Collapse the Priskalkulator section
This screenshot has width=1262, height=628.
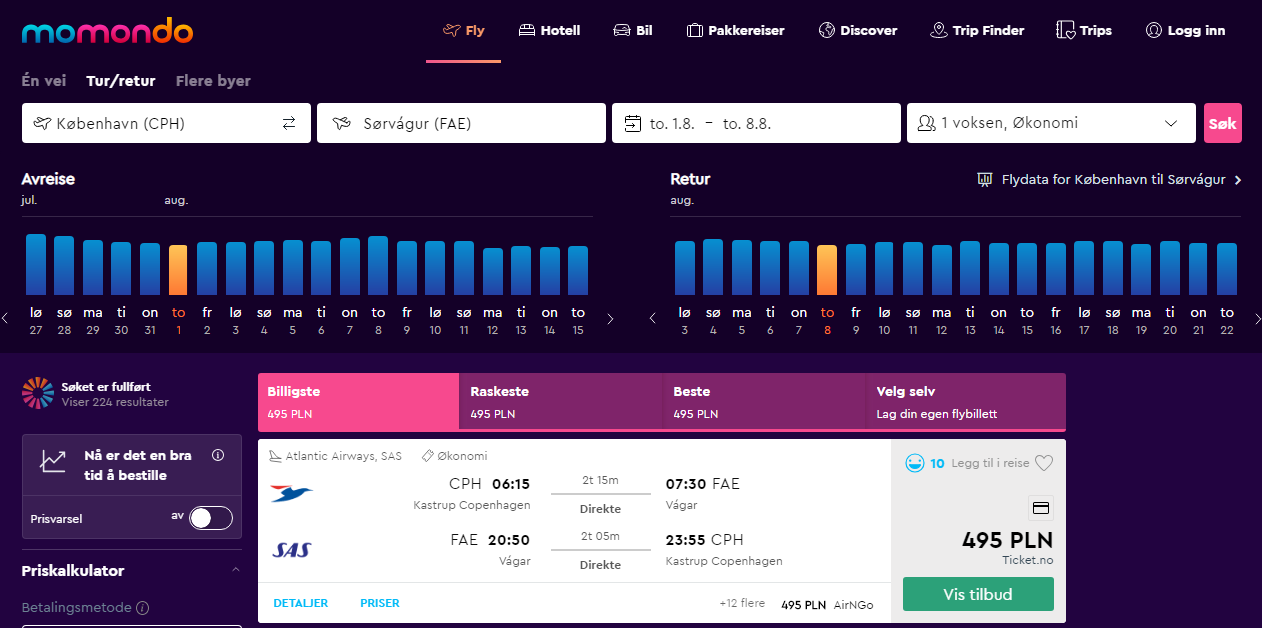click(236, 571)
